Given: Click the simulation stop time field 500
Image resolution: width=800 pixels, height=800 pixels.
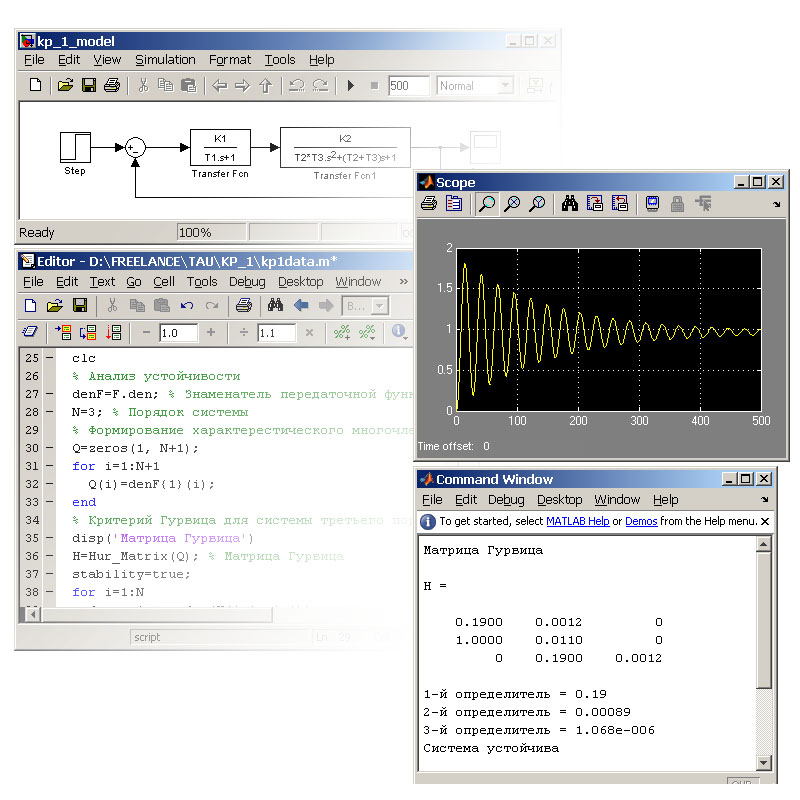Looking at the screenshot, I should click(x=408, y=86).
